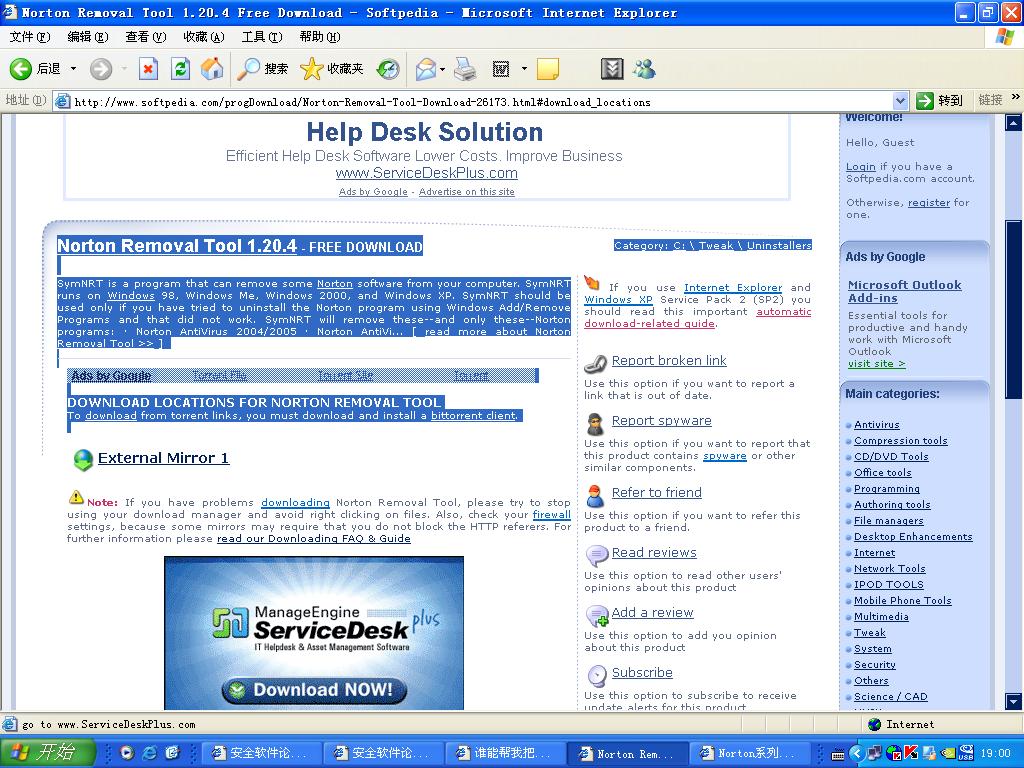Click the Add a review bubble icon
Viewport: 1024px width, 768px height.
pos(597,615)
